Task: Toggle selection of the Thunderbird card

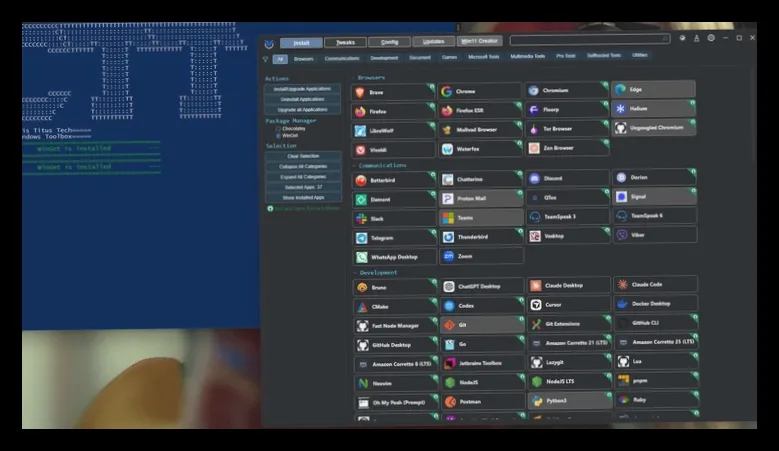Action: [x=481, y=237]
